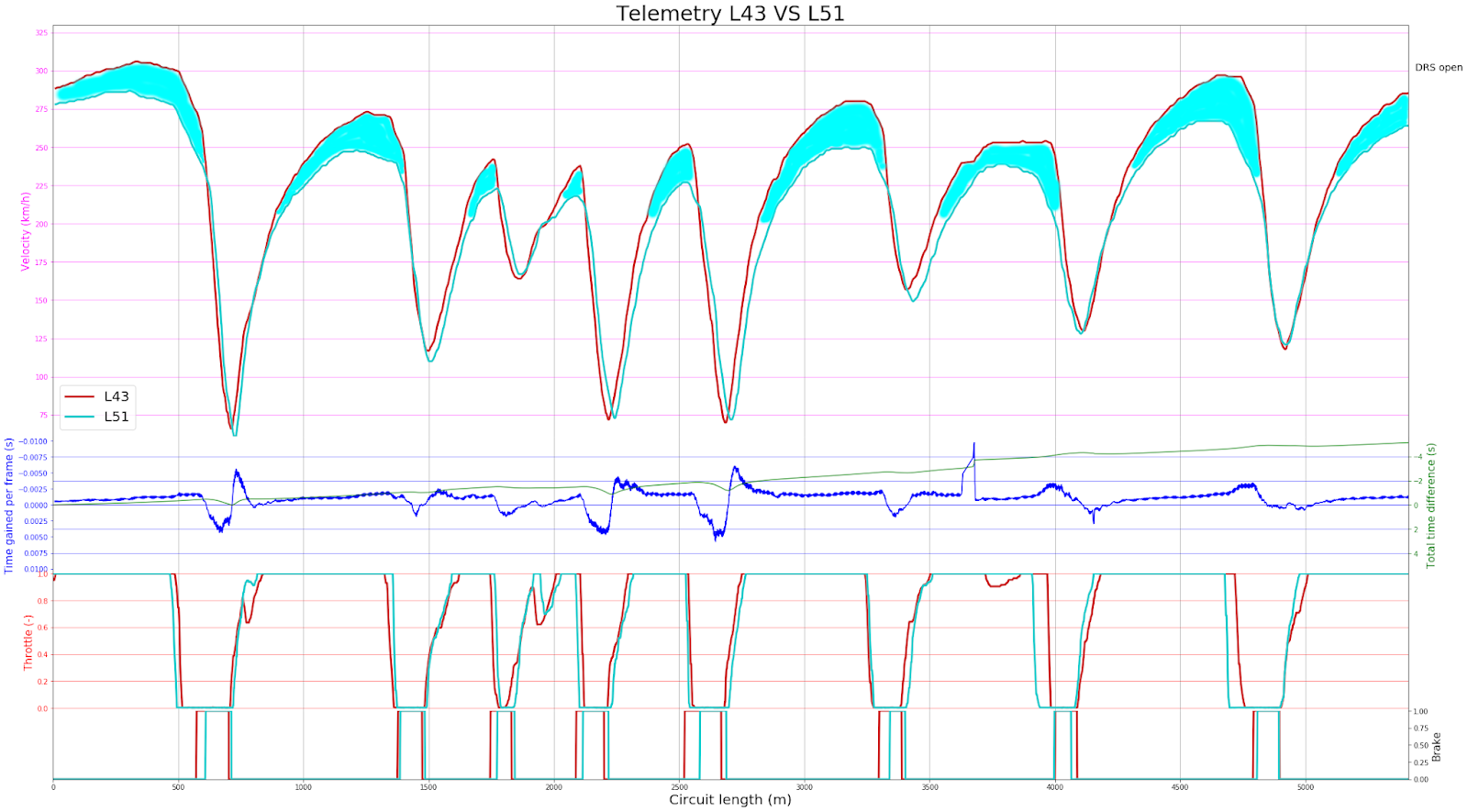
Task: Select the 4500 tick on the circuit length axis
Action: (x=1180, y=787)
